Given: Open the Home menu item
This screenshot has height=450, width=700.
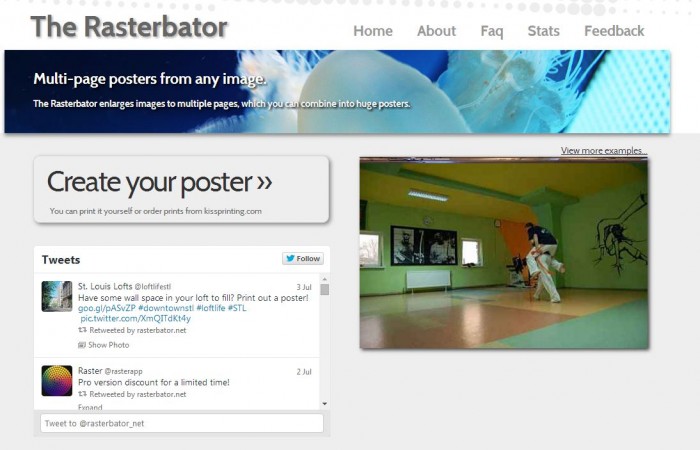Looking at the screenshot, I should [372, 31].
